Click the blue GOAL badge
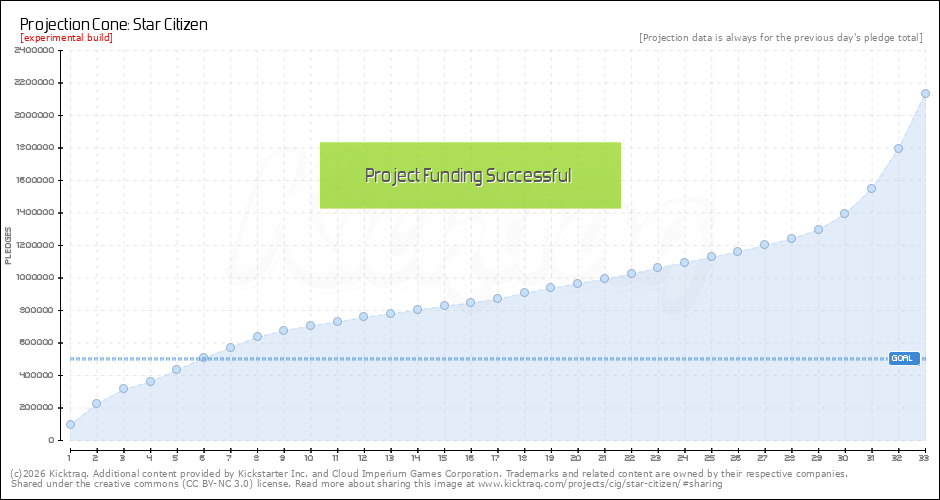This screenshot has width=940, height=500. pyautogui.click(x=903, y=358)
